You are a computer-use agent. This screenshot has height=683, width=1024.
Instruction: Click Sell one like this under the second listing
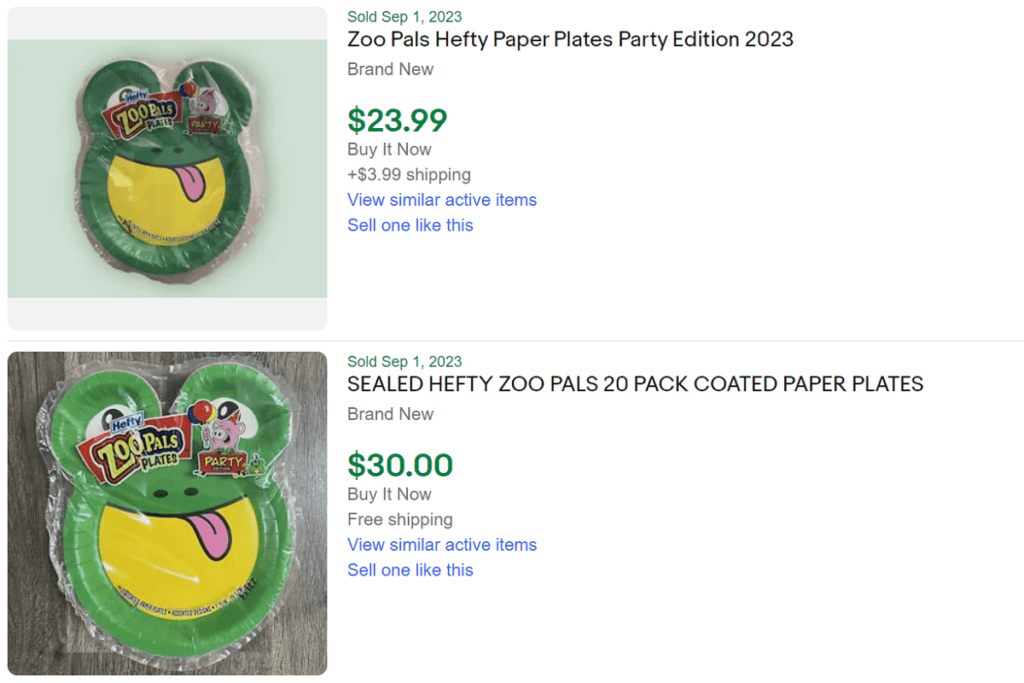point(410,570)
